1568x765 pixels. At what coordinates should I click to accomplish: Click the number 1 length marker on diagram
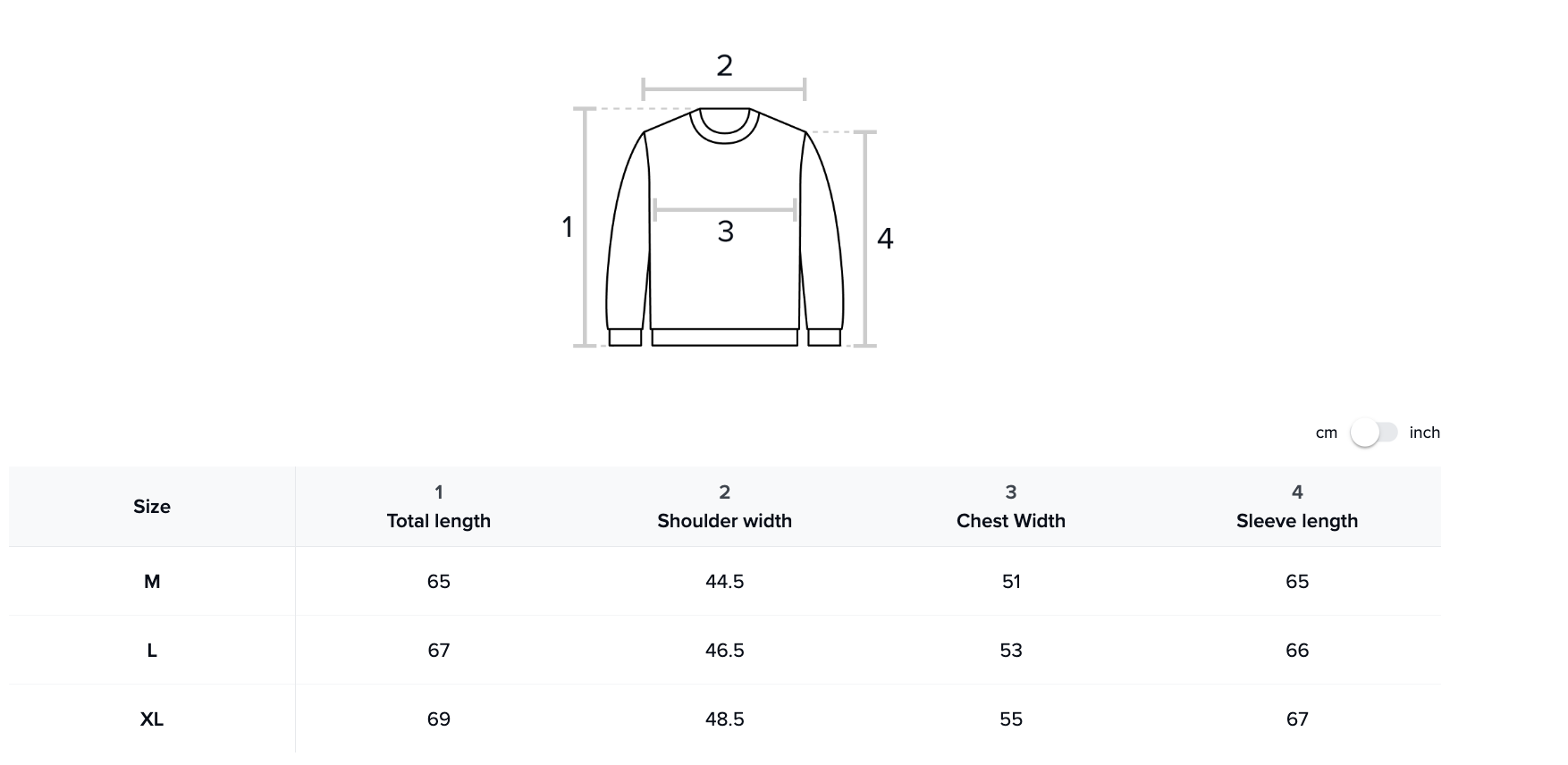tap(567, 227)
